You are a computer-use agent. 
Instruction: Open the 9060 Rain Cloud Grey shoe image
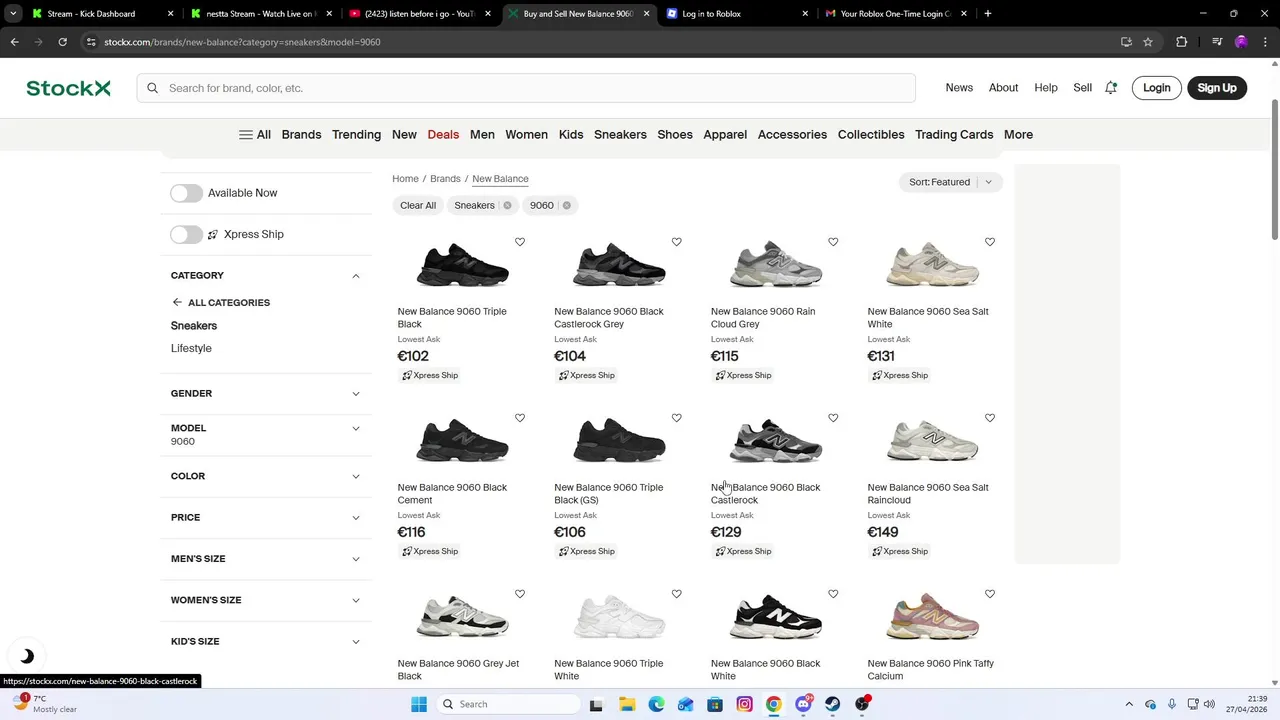pos(776,264)
